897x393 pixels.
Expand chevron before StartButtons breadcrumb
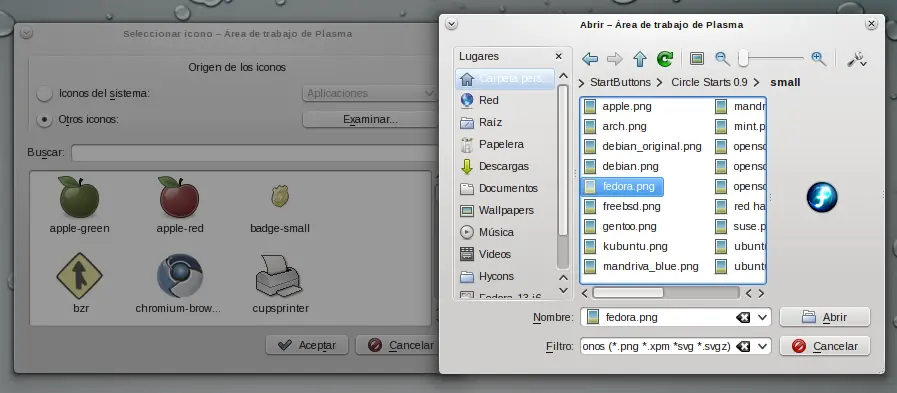582,83
